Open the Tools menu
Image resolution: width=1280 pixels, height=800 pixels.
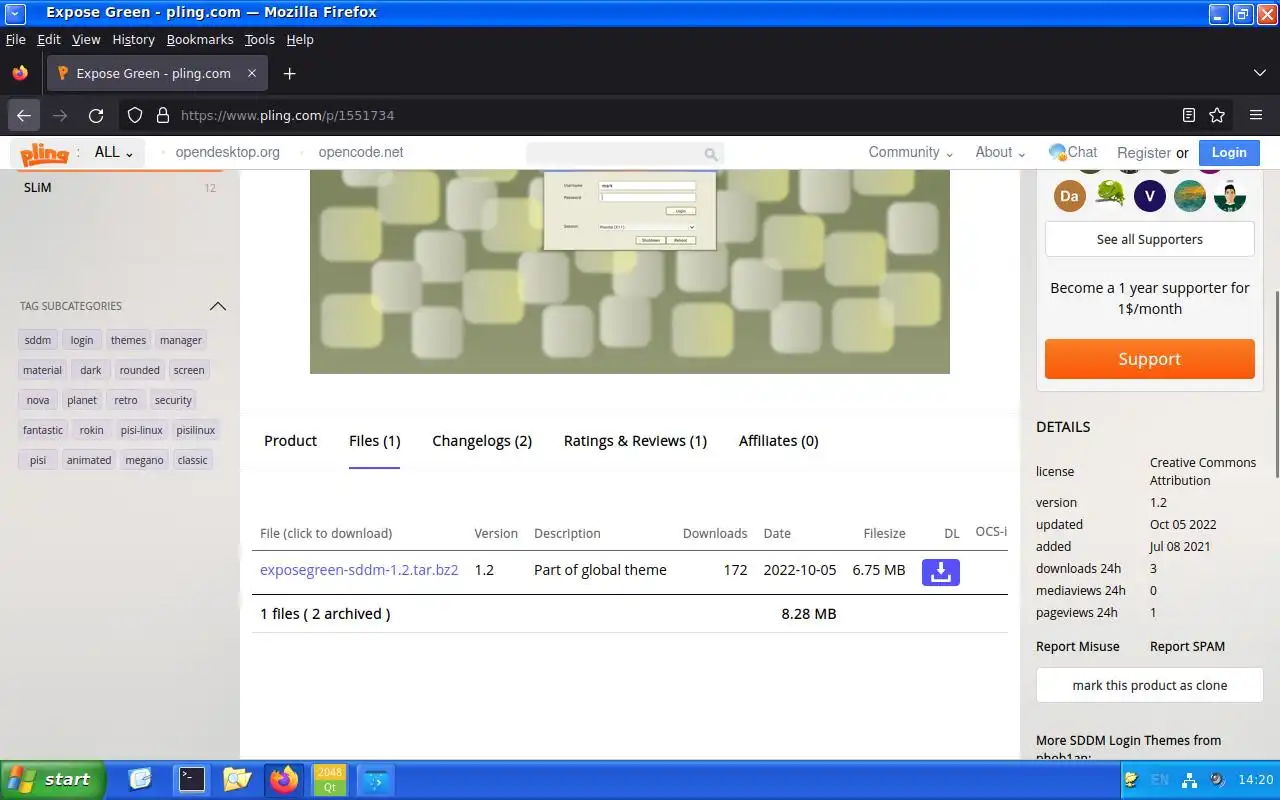pos(260,39)
